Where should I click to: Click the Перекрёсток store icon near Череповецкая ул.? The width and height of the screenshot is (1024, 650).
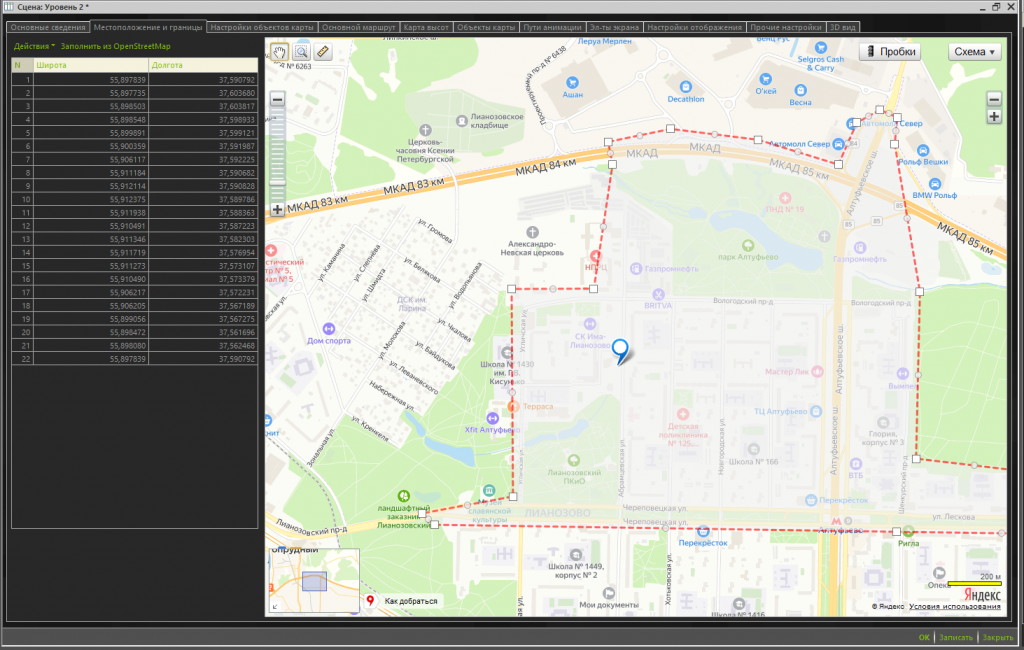(703, 531)
